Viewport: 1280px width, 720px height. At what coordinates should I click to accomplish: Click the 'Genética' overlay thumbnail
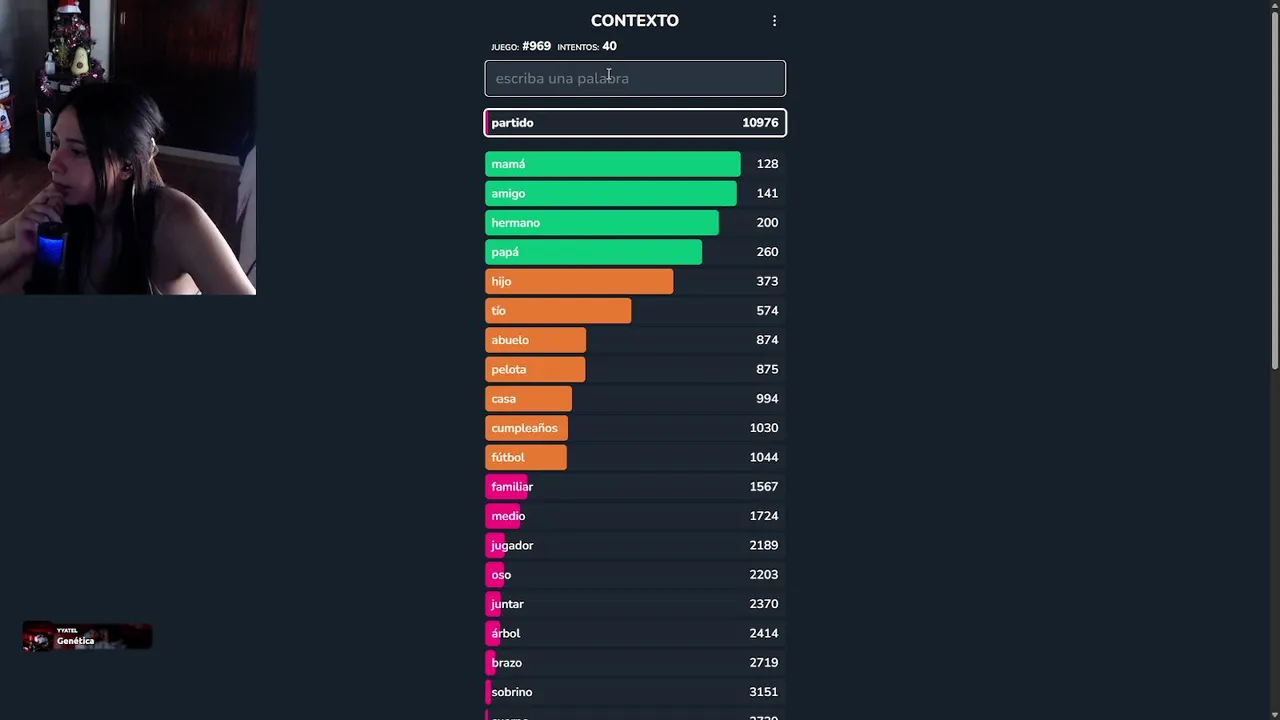[x=87, y=637]
